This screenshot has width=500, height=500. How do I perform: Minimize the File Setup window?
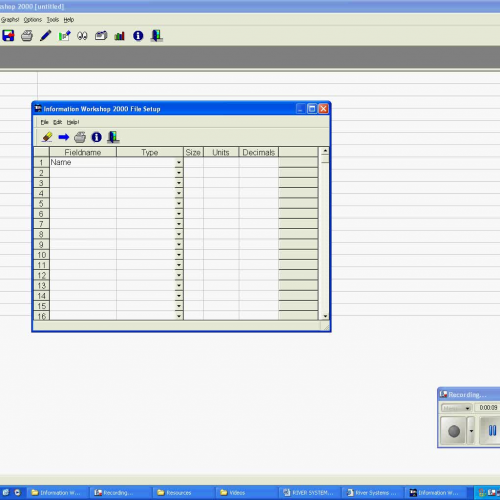click(x=301, y=109)
